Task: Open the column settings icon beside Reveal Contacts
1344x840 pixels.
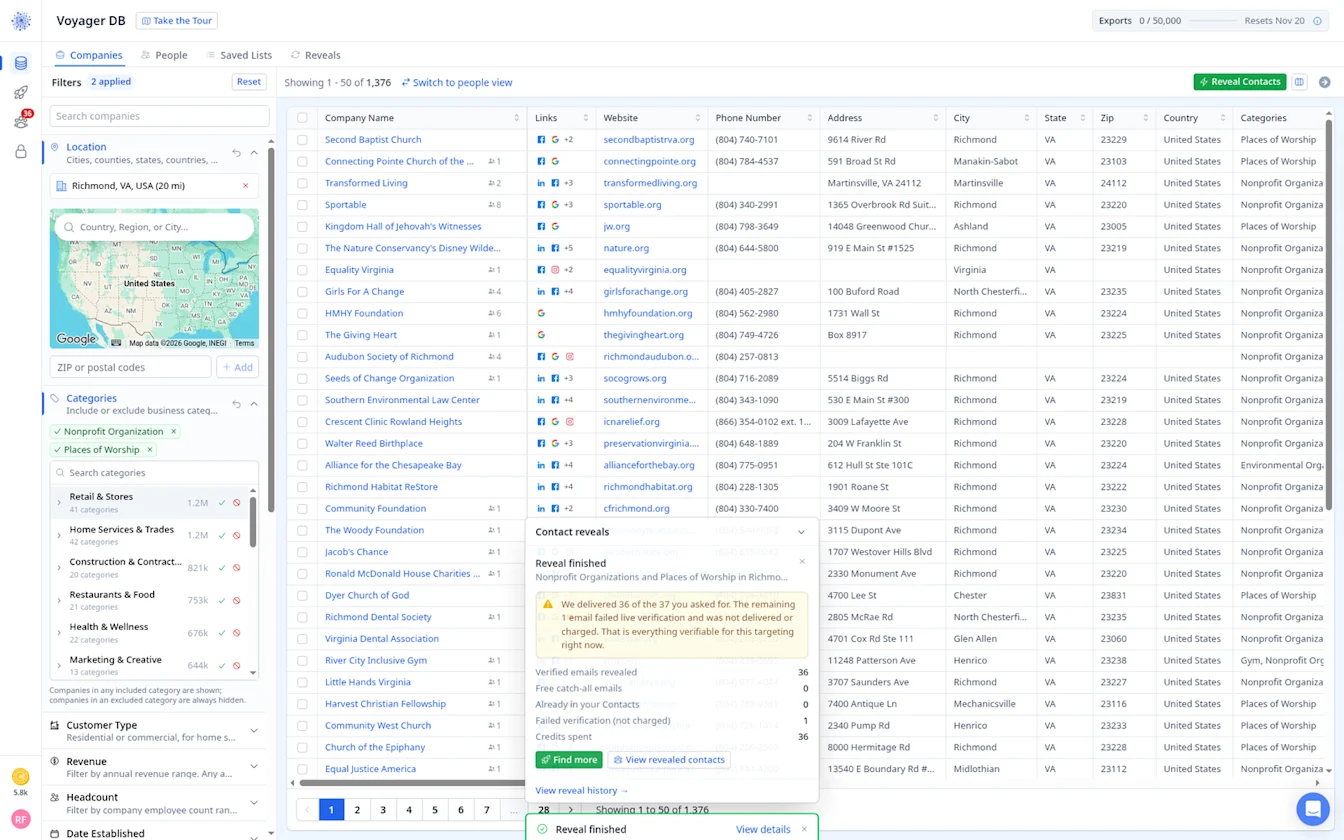Action: pyautogui.click(x=1299, y=82)
